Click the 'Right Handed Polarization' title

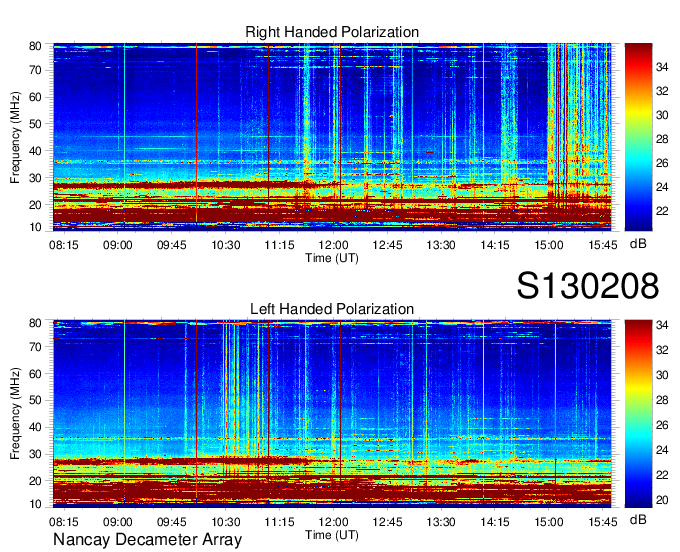tap(332, 32)
